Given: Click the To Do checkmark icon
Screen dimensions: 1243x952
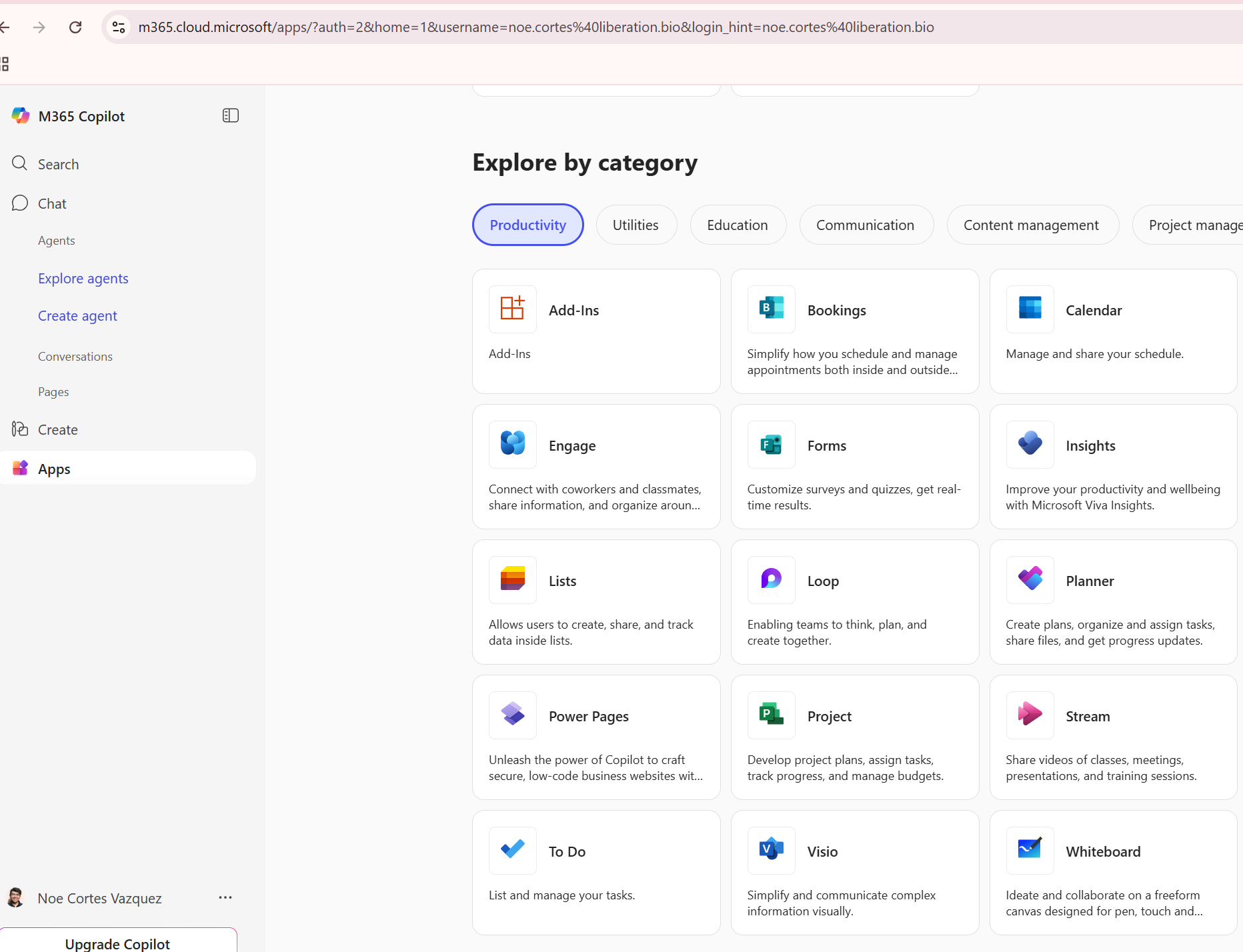Looking at the screenshot, I should pos(512,851).
